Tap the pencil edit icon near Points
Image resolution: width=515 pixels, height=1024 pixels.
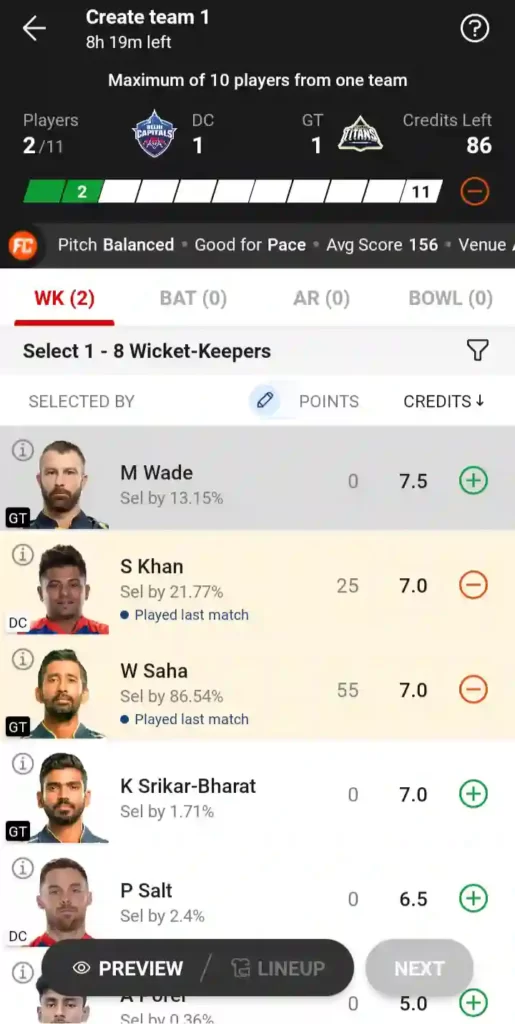(x=264, y=400)
